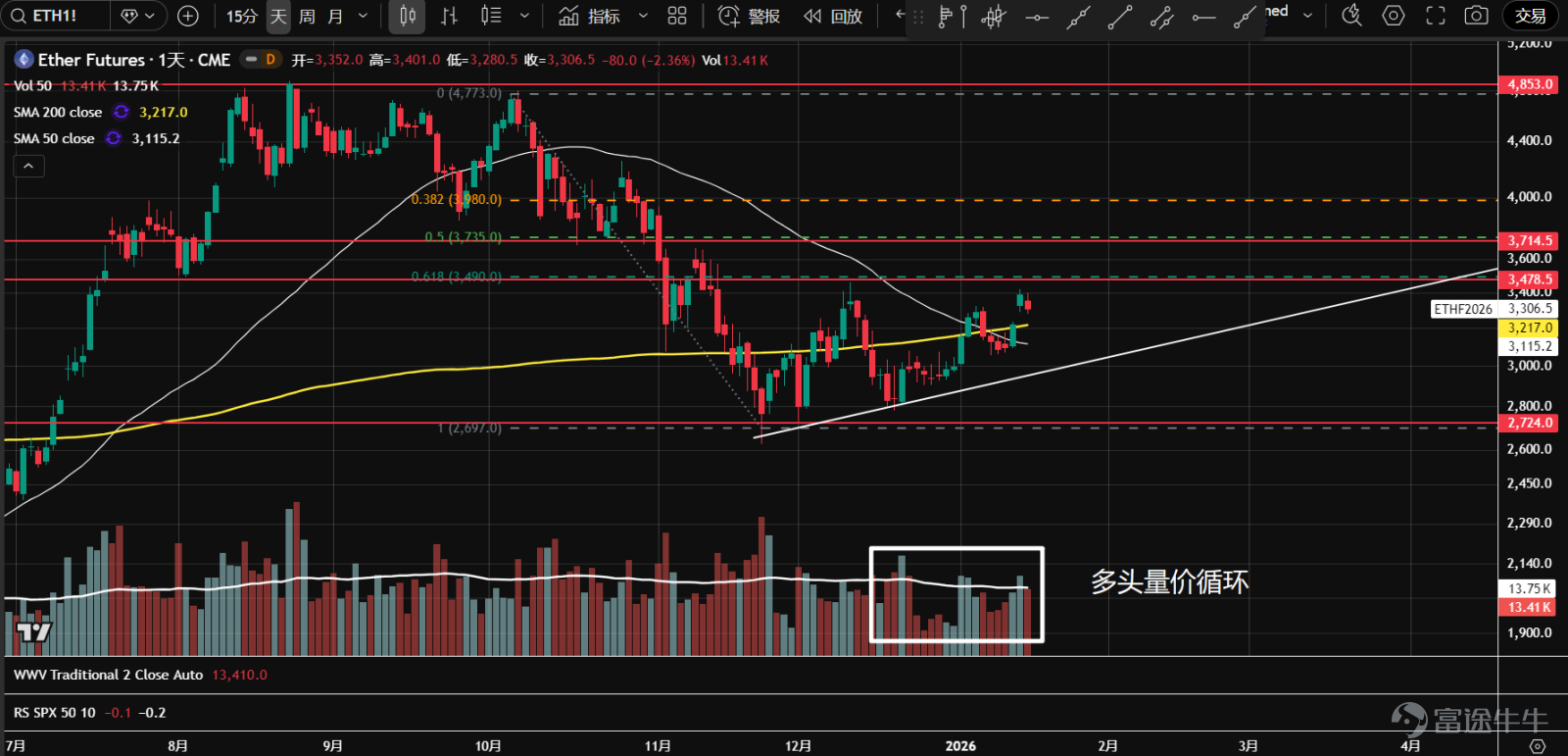
Task: Select the parallel channel drawing tool
Action: click(1162, 17)
